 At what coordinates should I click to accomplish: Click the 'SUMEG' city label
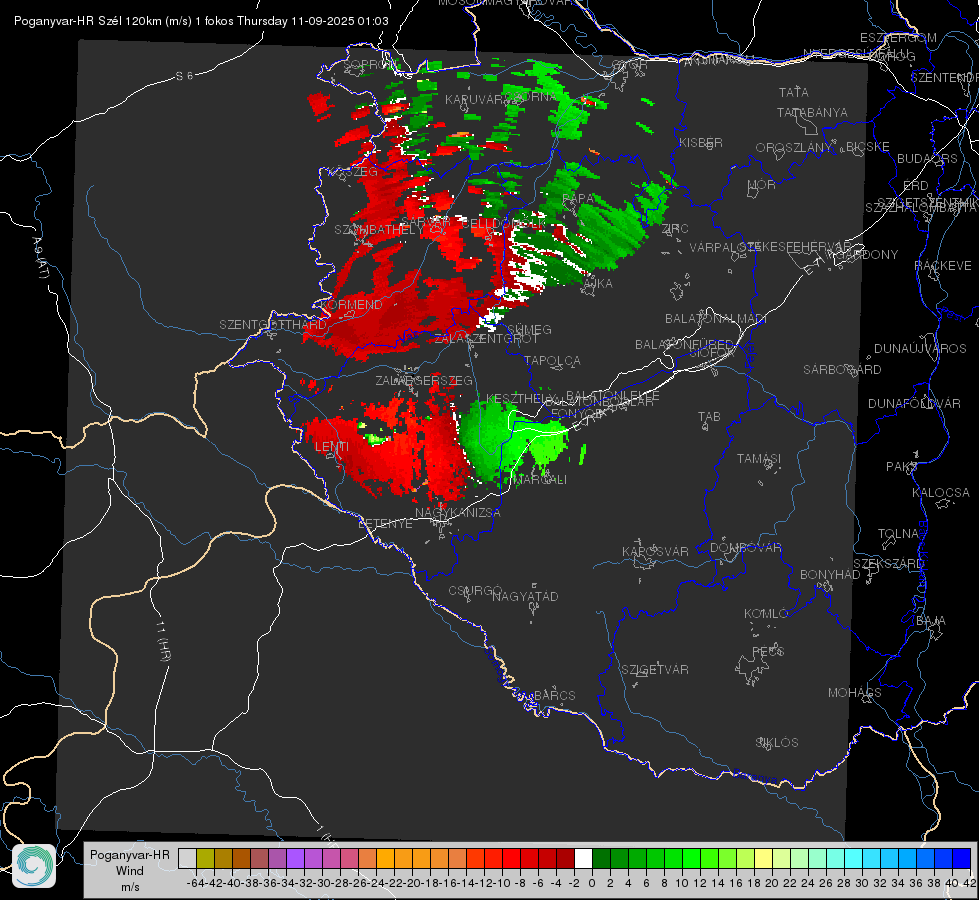click(x=529, y=329)
